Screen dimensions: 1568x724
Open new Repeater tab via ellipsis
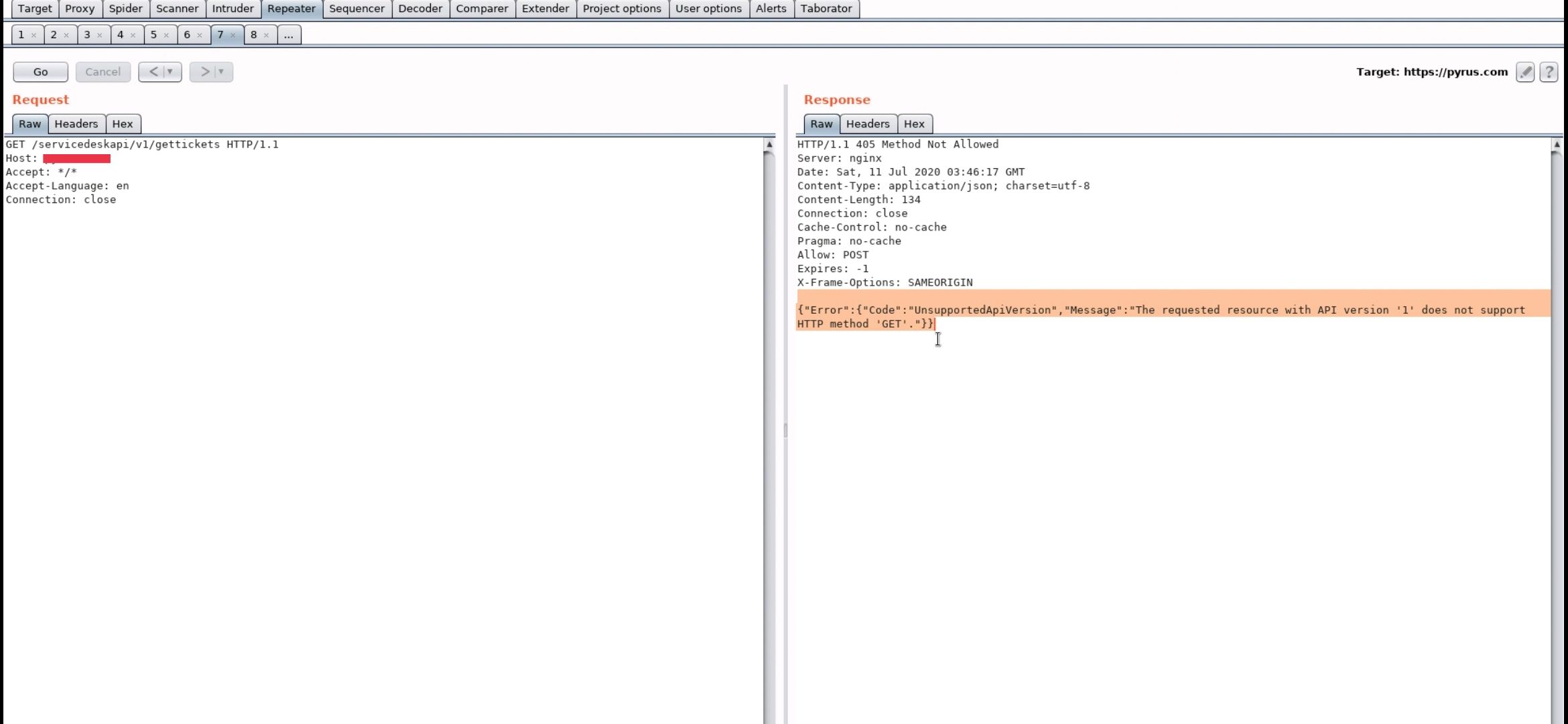(x=288, y=35)
